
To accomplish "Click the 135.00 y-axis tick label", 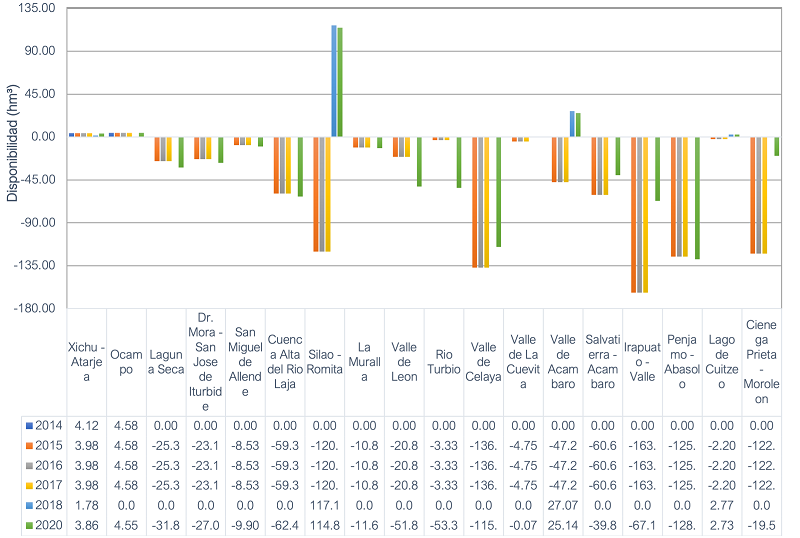I will pos(37,8).
